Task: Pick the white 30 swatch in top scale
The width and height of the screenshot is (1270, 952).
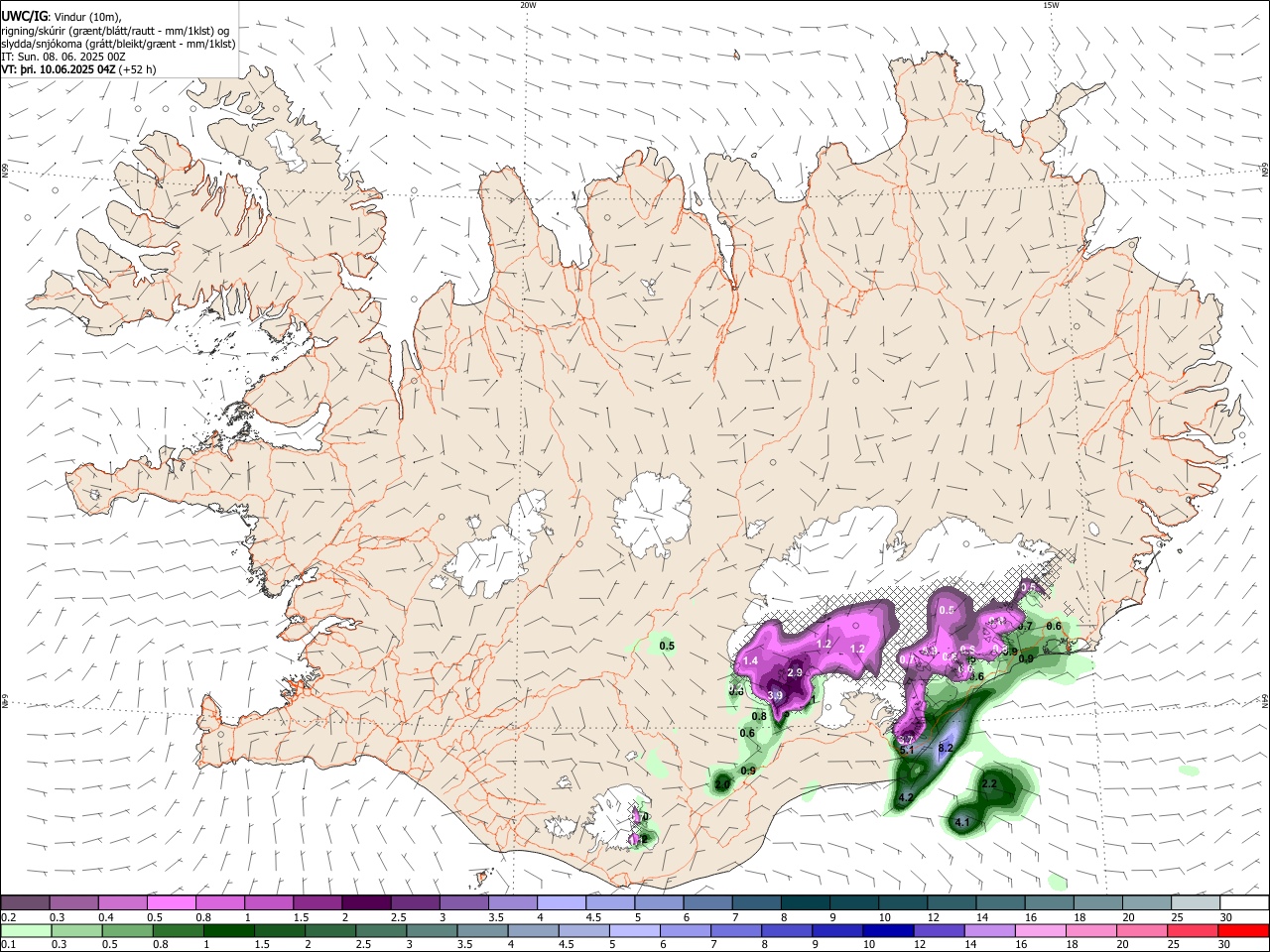Action: 1244,903
